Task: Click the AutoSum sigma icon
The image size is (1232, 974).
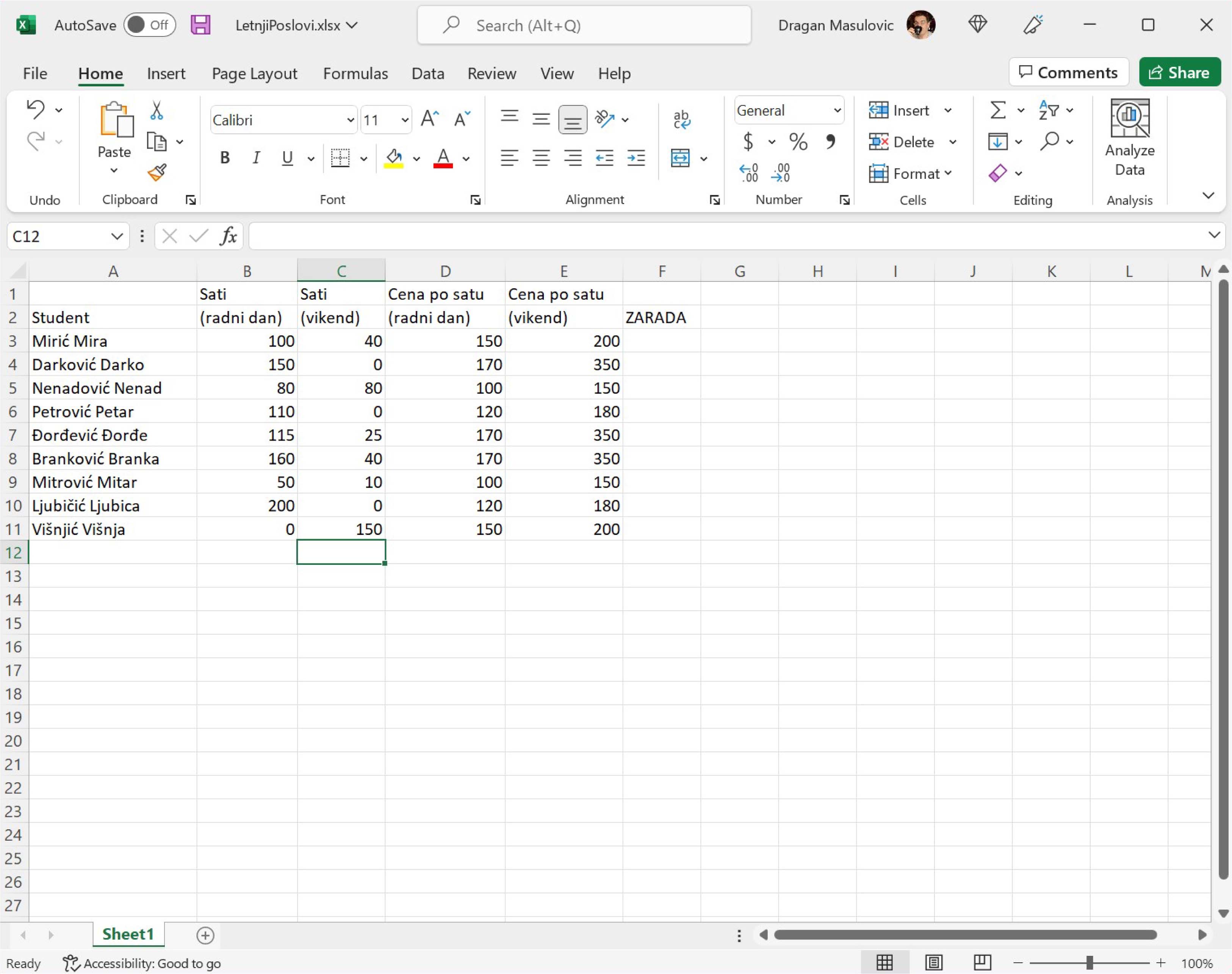Action: [x=997, y=110]
